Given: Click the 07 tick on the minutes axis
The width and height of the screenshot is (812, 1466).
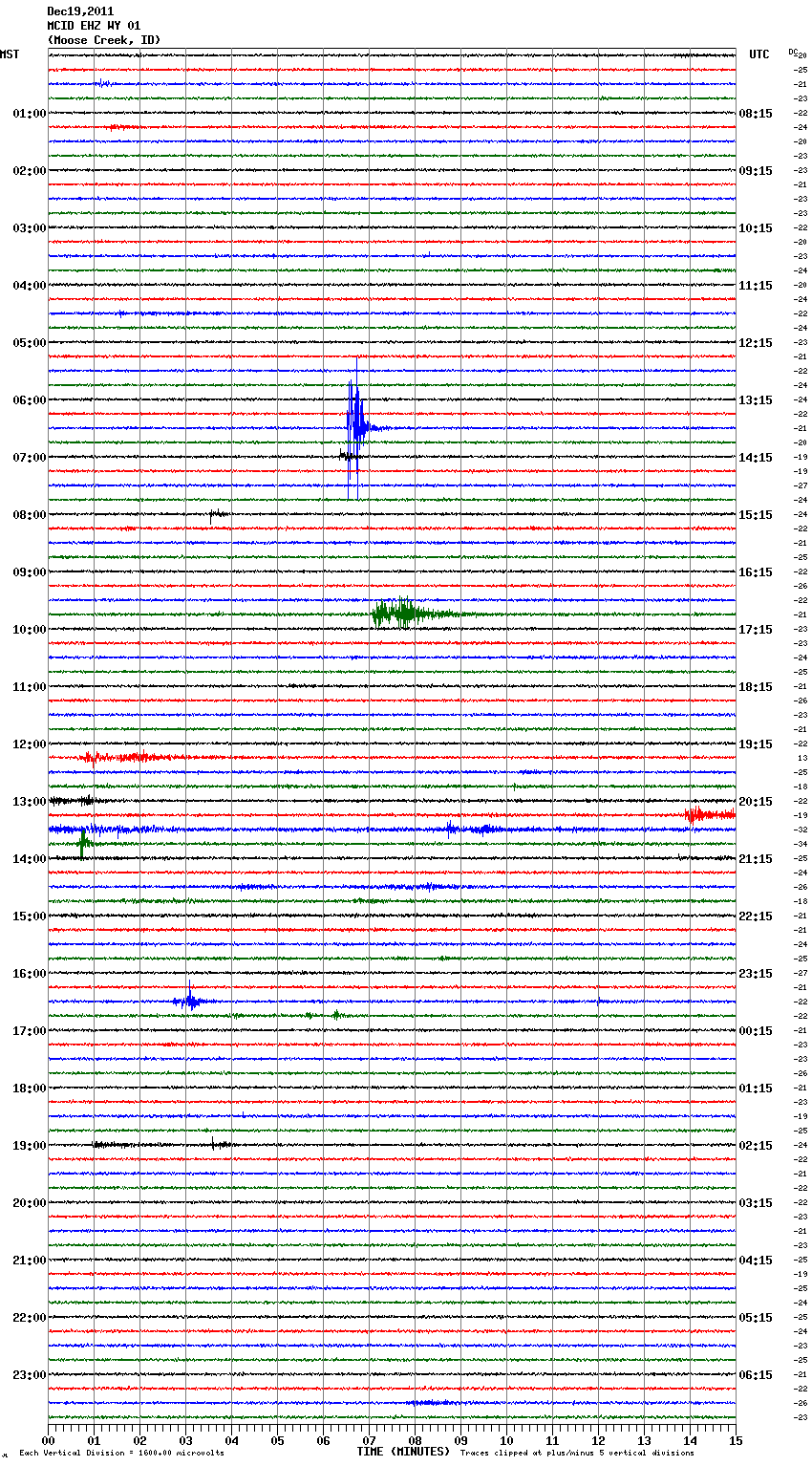Looking at the screenshot, I should click(370, 1440).
